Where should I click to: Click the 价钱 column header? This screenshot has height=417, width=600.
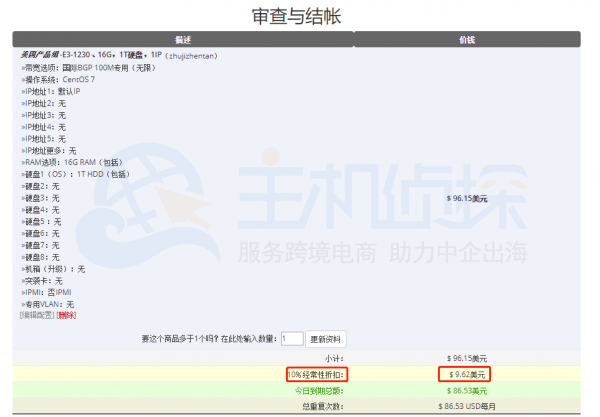click(467, 40)
